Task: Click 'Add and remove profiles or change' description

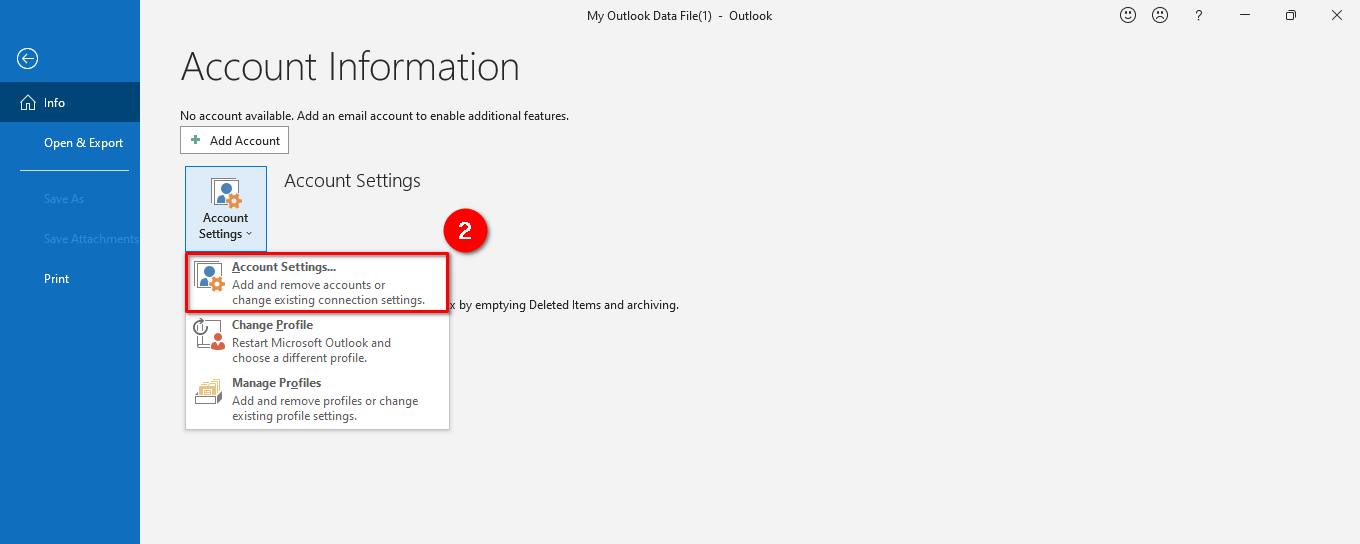Action: tap(325, 401)
